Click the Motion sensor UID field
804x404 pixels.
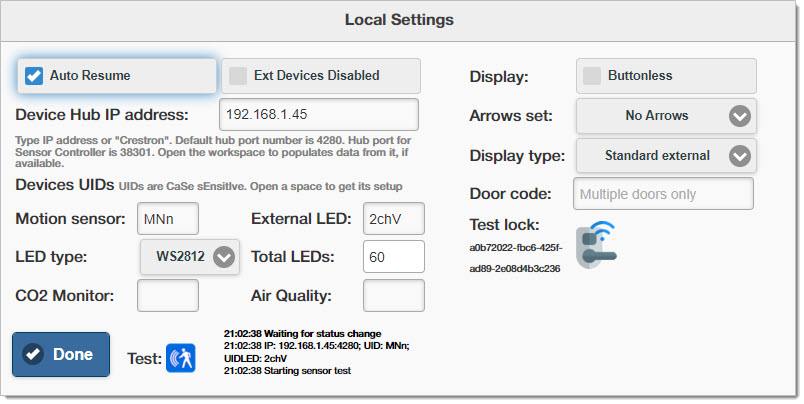(168, 219)
